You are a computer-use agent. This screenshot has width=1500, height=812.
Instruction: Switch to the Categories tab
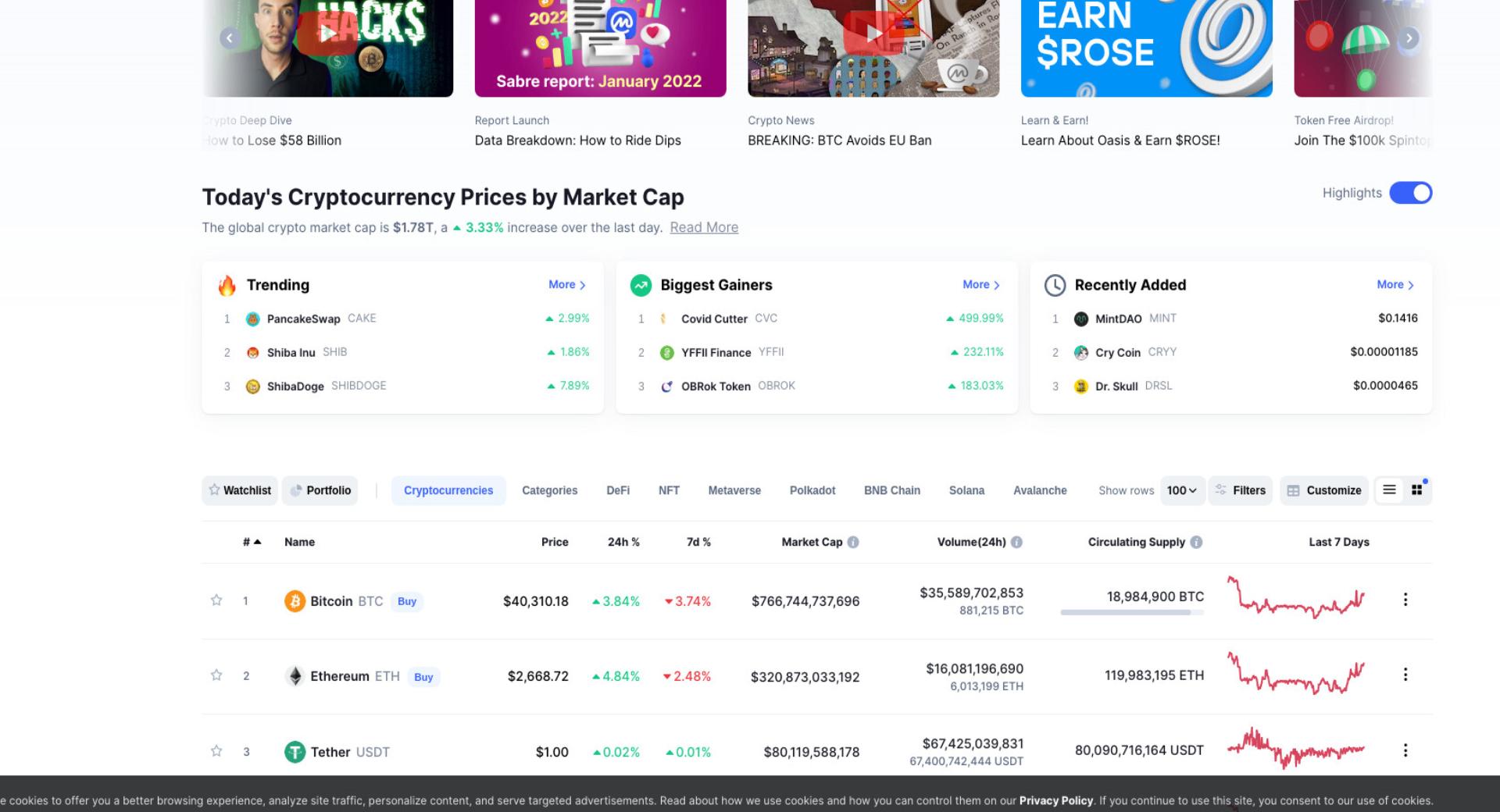tap(550, 490)
